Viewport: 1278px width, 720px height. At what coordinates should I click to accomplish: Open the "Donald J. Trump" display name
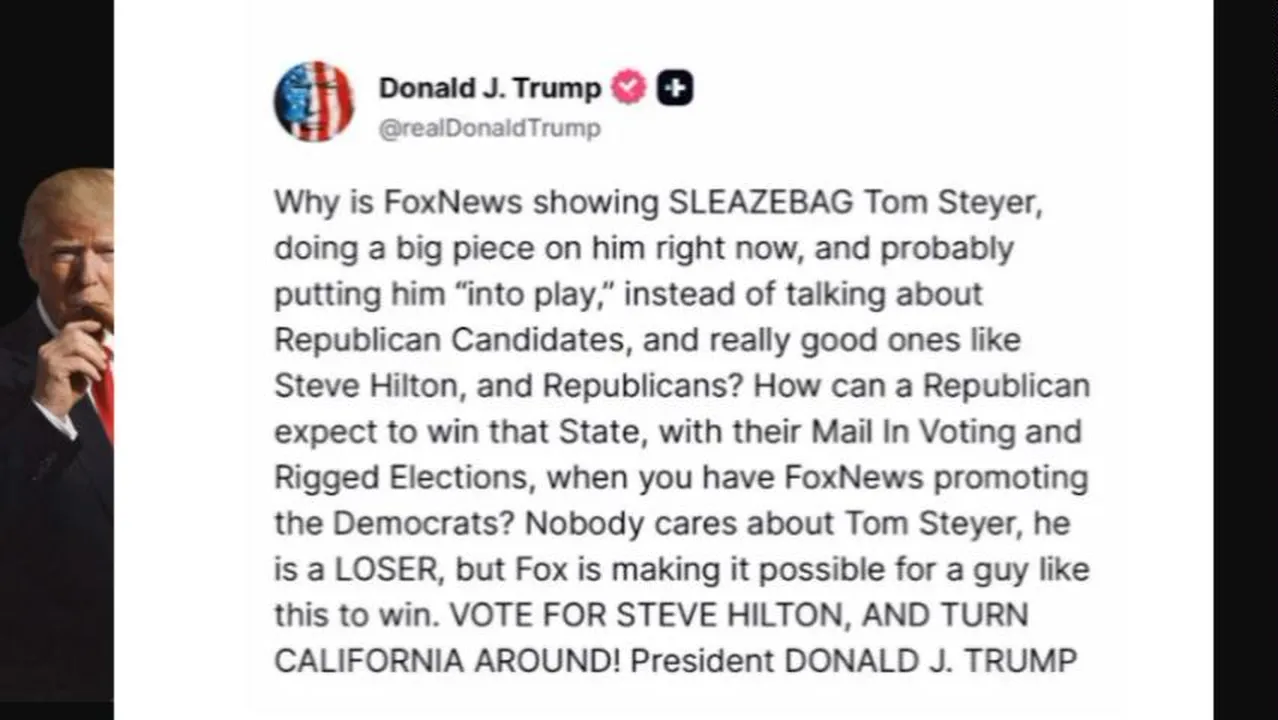pyautogui.click(x=489, y=88)
